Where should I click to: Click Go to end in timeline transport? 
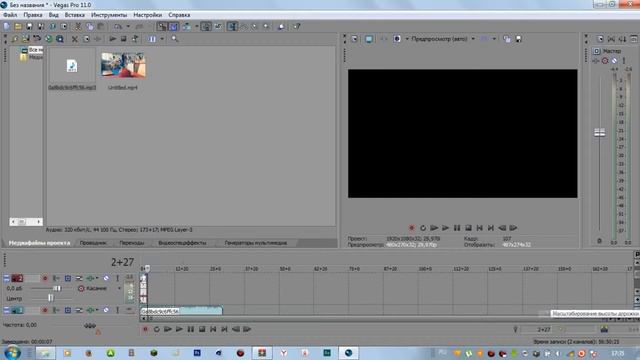(224, 329)
